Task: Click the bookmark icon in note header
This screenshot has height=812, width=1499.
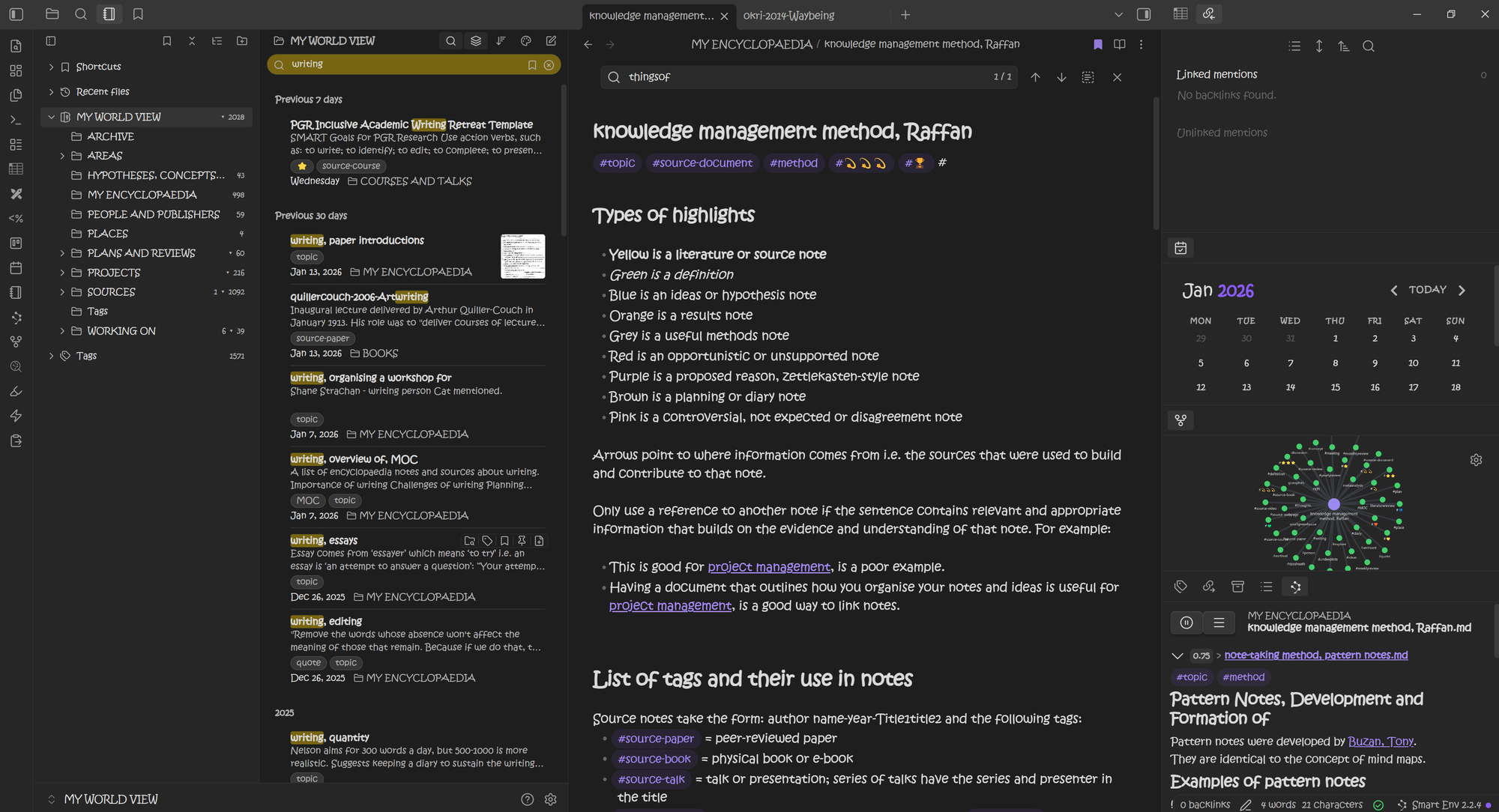Action: point(1097,44)
